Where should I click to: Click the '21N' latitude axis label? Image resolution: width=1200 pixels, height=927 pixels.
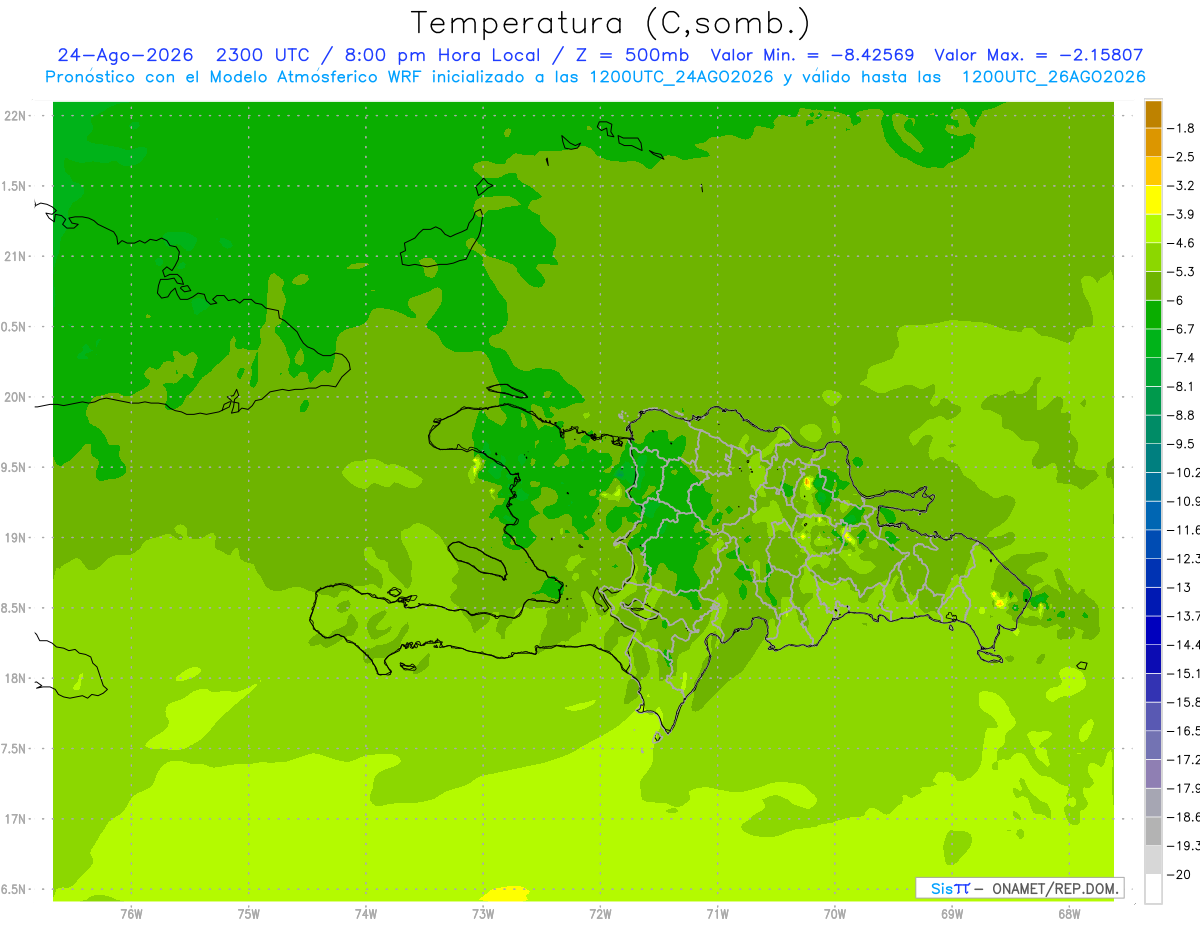click(x=17, y=257)
